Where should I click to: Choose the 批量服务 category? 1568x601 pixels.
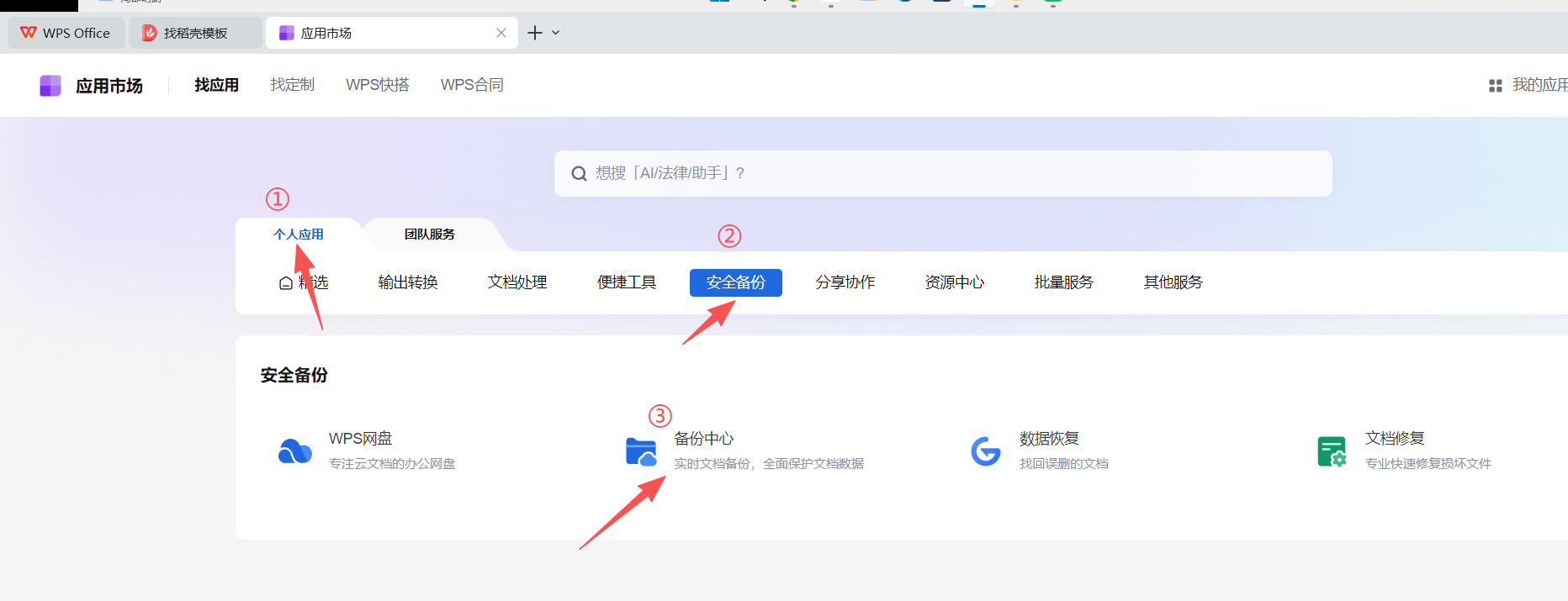(1064, 282)
